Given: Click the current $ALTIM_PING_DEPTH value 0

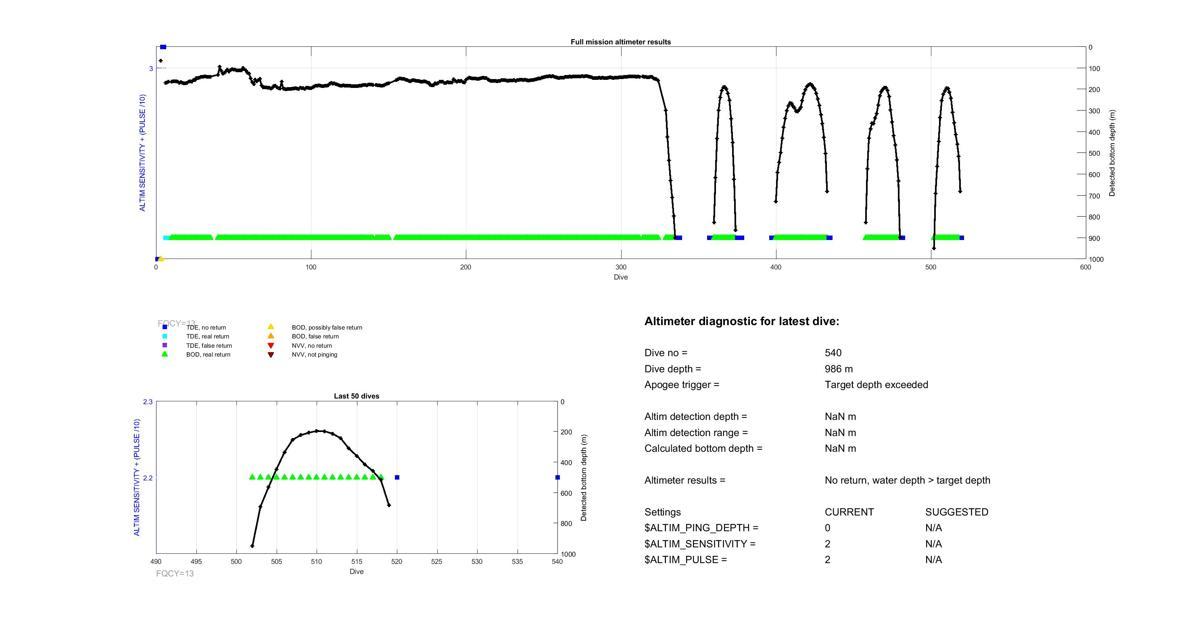Looking at the screenshot, I should [x=828, y=528].
